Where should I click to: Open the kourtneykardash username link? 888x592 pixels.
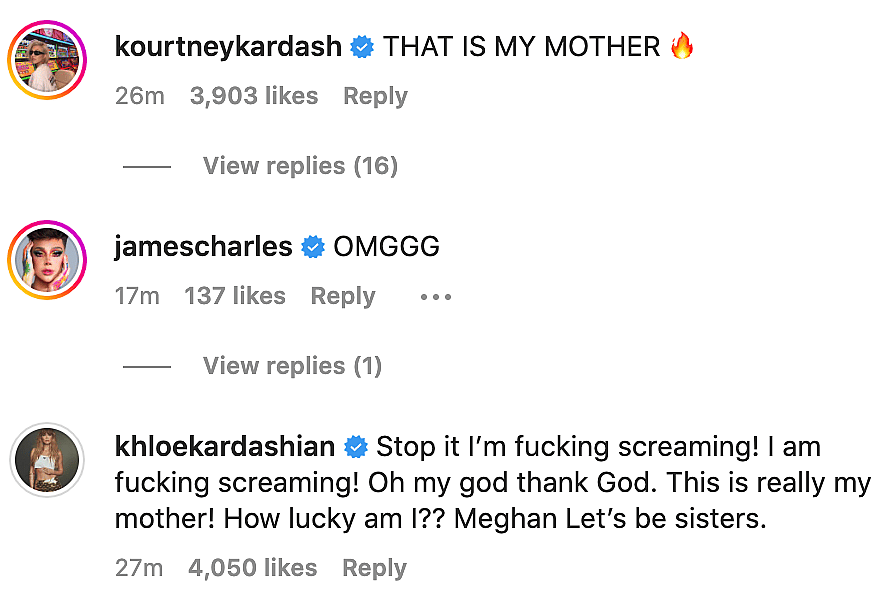point(228,46)
